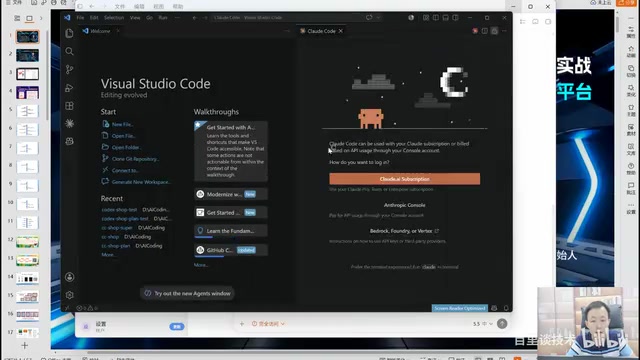Open recent project cc-shop-super
The width and height of the screenshot is (640, 360).
click(x=117, y=228)
